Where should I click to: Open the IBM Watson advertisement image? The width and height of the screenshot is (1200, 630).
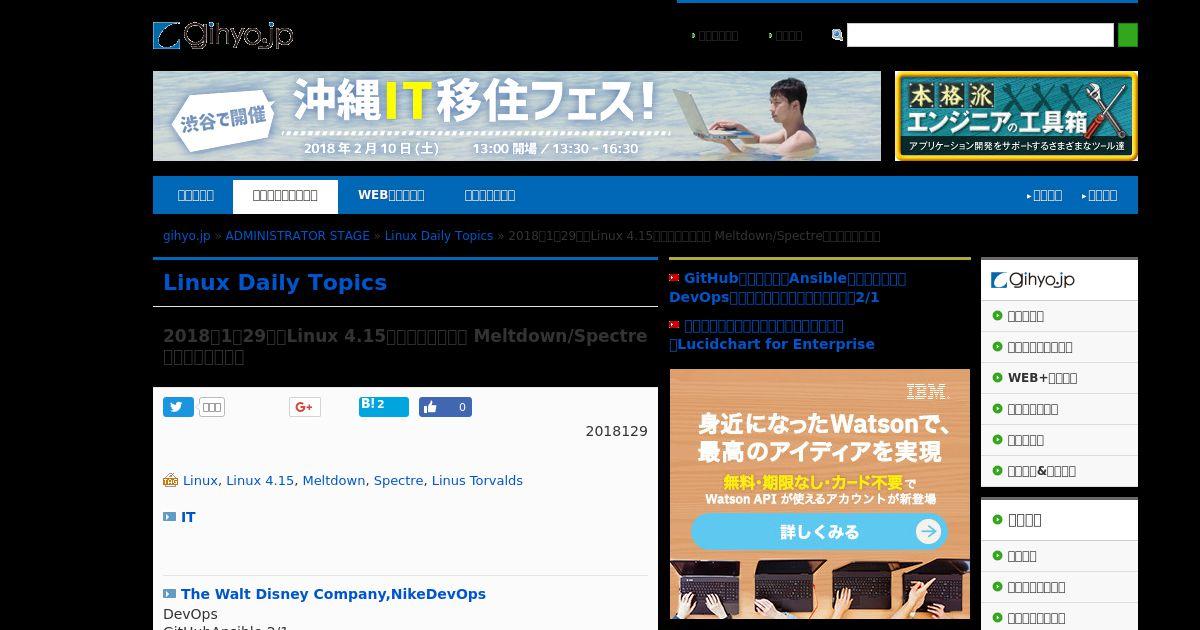coord(820,494)
